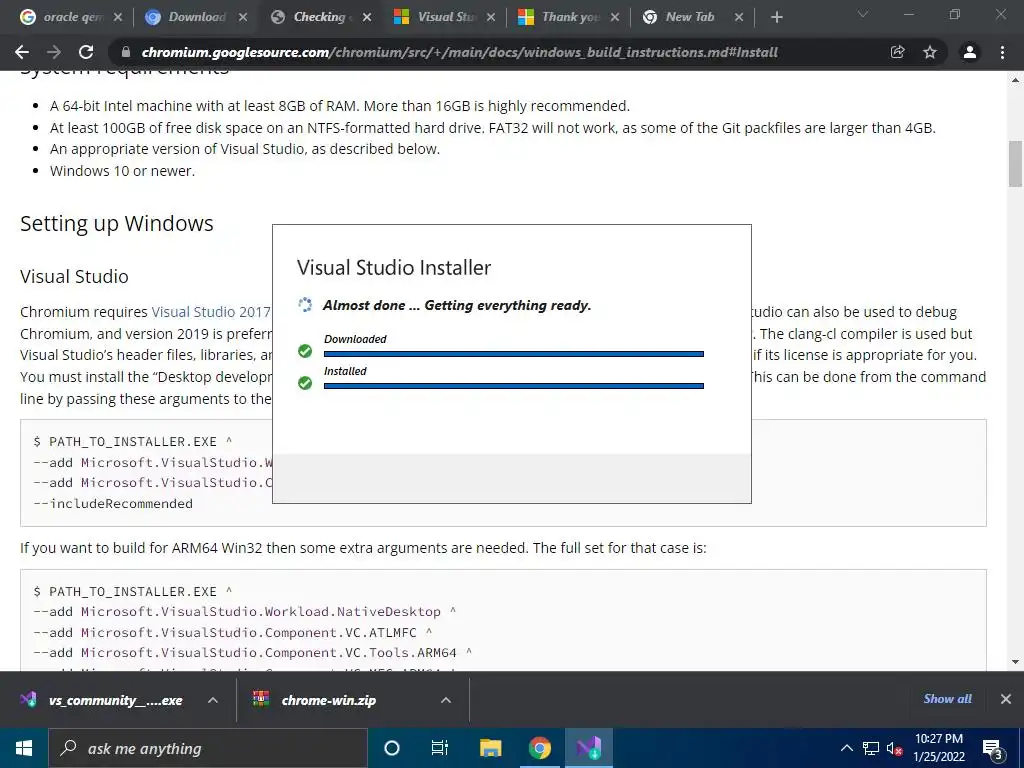Viewport: 1024px width, 768px height.
Task: Show hidden system tray icons
Action: click(x=846, y=748)
